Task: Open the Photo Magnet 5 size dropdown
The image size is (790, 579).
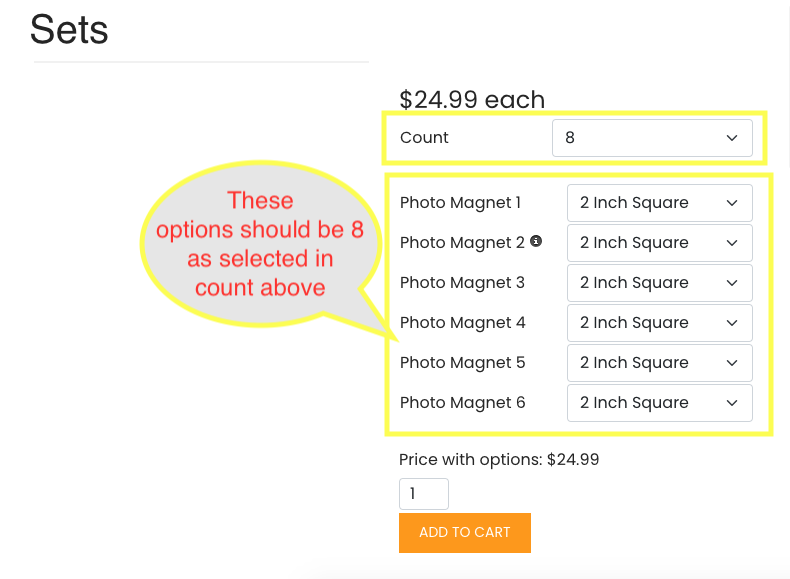Action: point(660,363)
